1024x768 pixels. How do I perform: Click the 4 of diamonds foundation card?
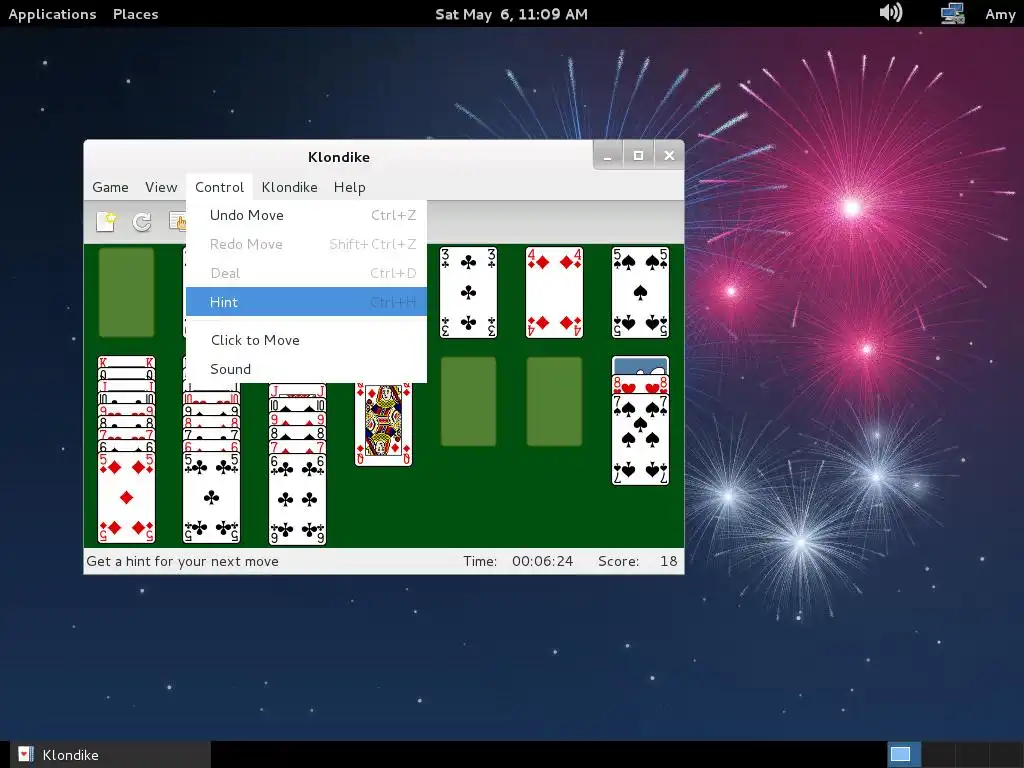[554, 293]
